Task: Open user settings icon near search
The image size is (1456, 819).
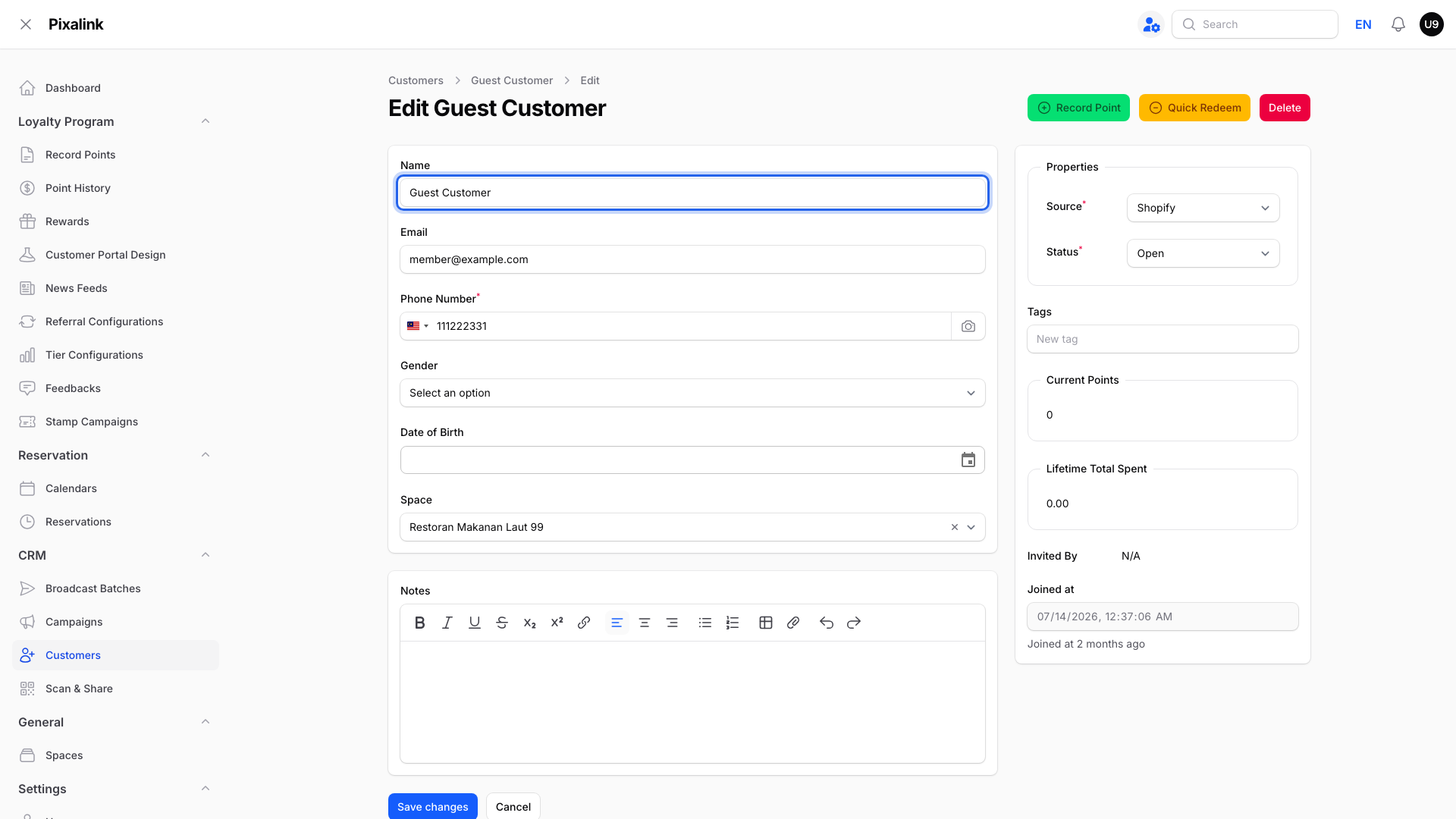Action: tap(1151, 24)
